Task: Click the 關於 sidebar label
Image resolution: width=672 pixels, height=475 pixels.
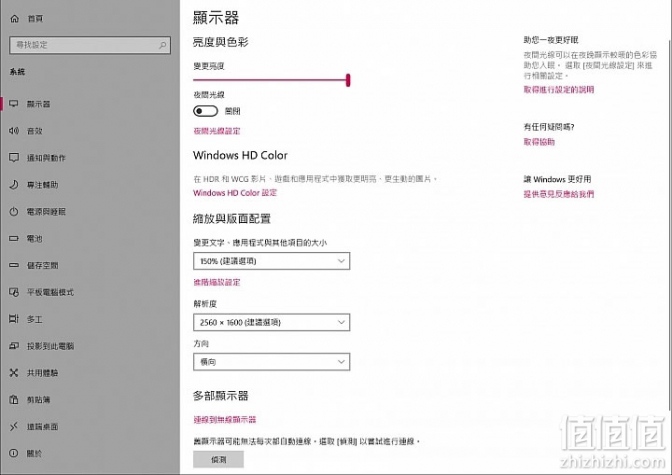Action: pyautogui.click(x=34, y=453)
